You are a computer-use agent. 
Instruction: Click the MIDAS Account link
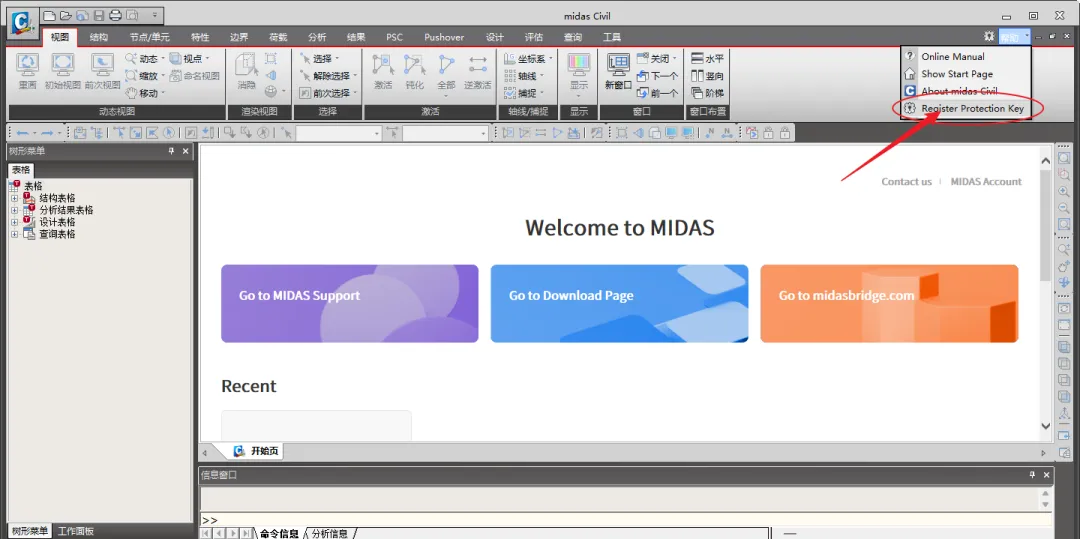[x=986, y=182]
